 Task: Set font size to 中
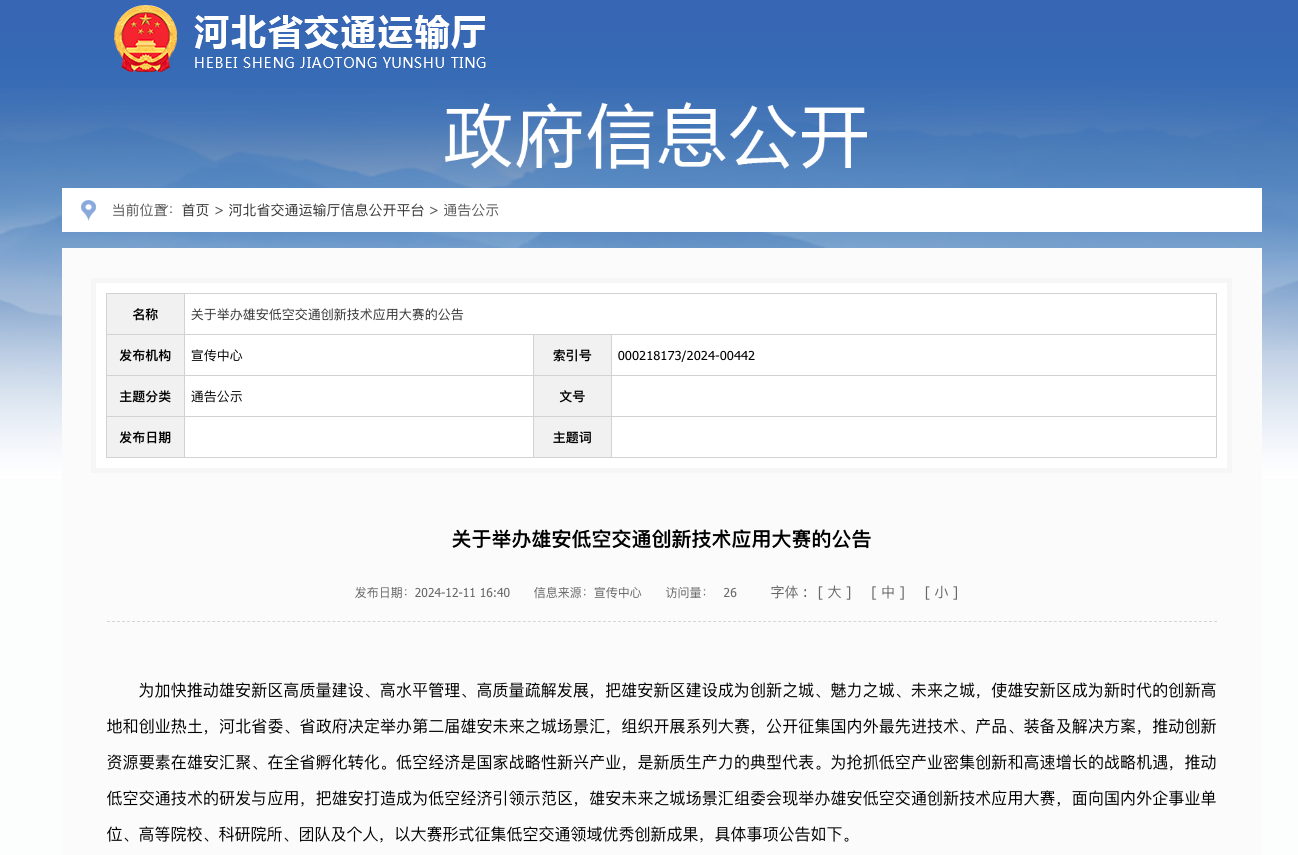[888, 592]
